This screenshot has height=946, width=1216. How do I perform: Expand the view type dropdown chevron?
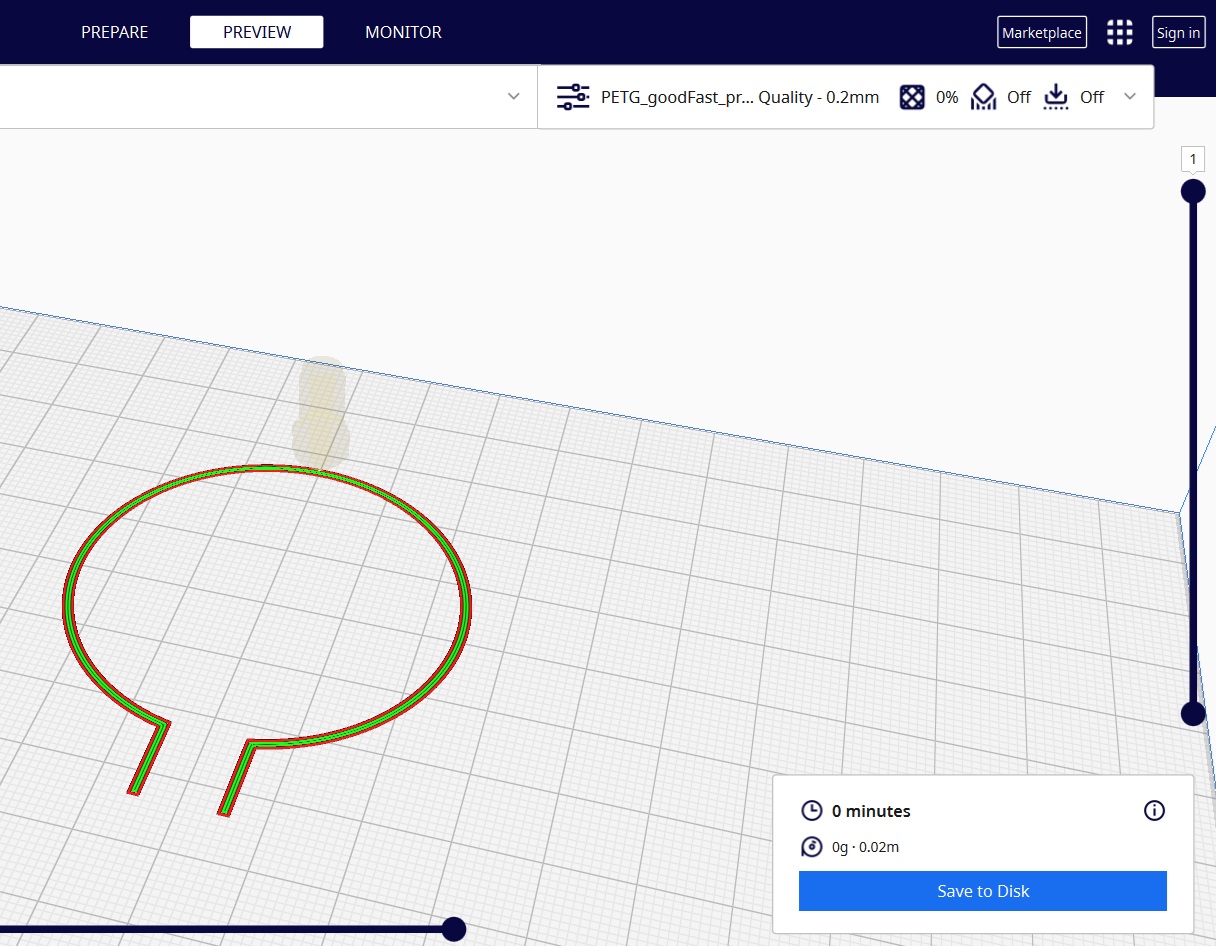pyautogui.click(x=513, y=96)
